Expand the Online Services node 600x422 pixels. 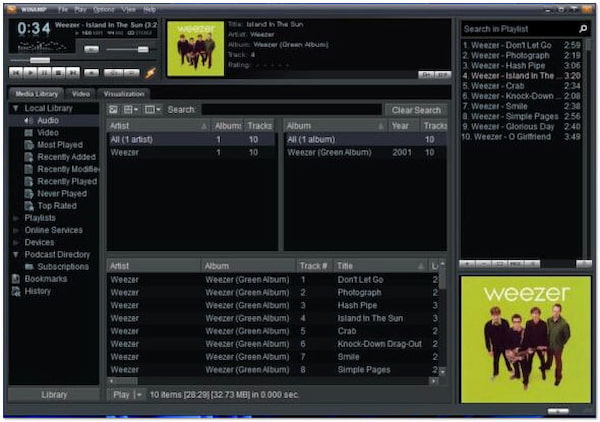click(x=16, y=230)
